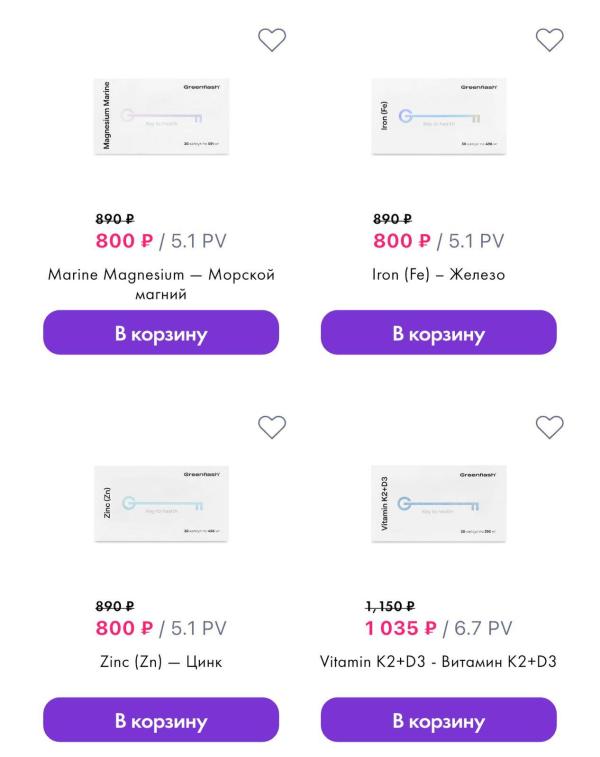The height and width of the screenshot is (757, 600).
Task: Tap the heart icon above Iron (Fe)
Action: coord(549,39)
